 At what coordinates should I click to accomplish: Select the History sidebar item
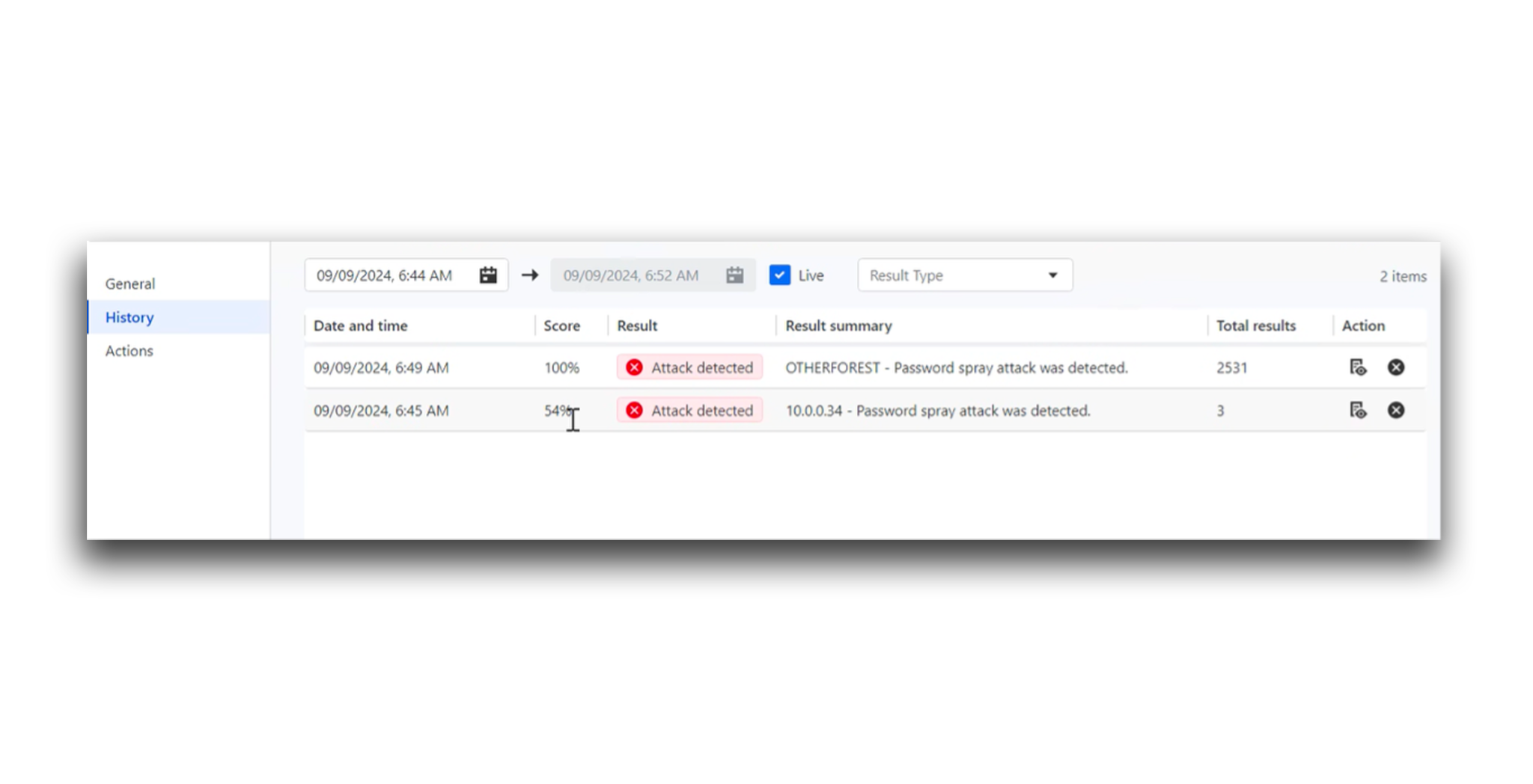pyautogui.click(x=129, y=317)
